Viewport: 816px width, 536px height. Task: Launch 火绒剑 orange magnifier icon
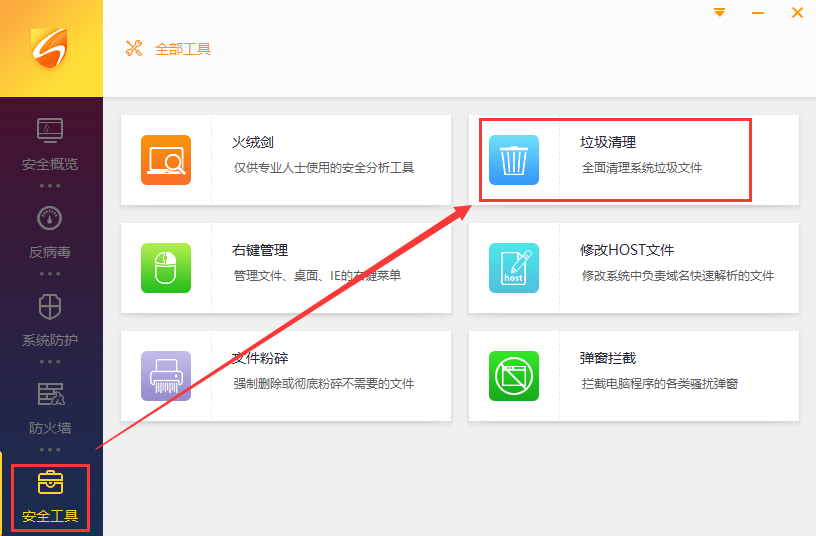(166, 160)
